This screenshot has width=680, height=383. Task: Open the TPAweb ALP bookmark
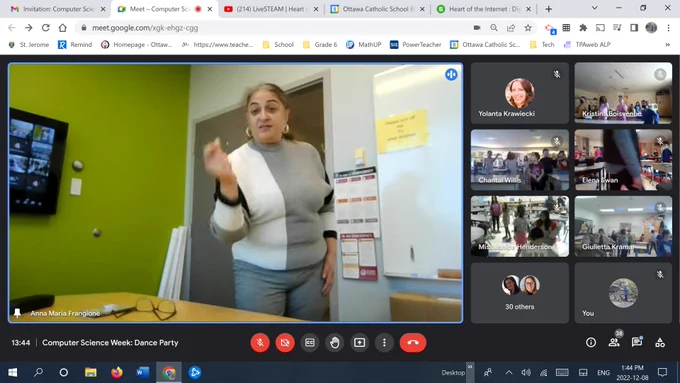click(x=587, y=45)
